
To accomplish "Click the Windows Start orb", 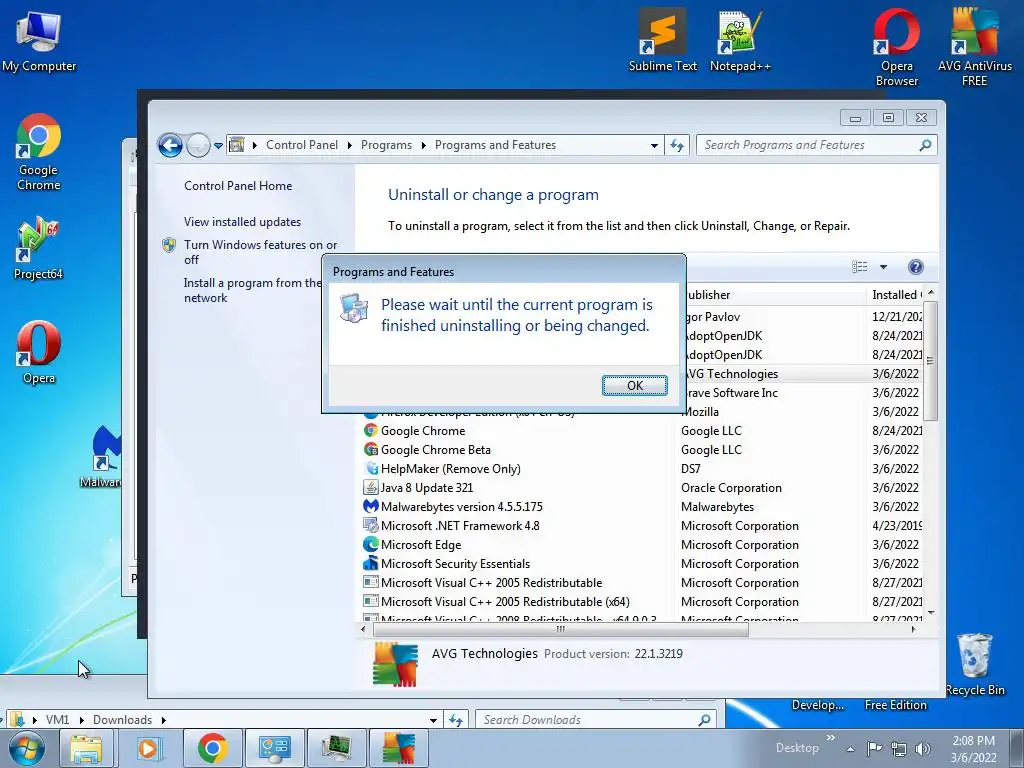I will [x=26, y=748].
